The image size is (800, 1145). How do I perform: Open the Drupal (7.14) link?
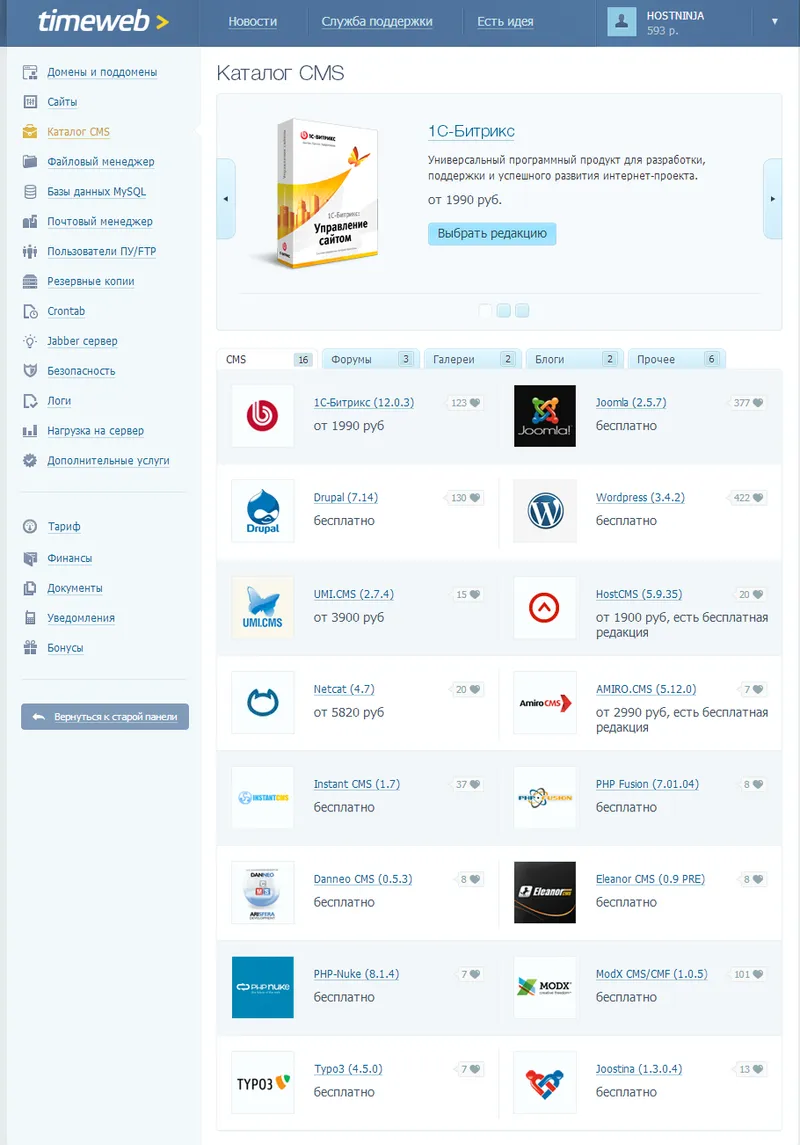[346, 497]
